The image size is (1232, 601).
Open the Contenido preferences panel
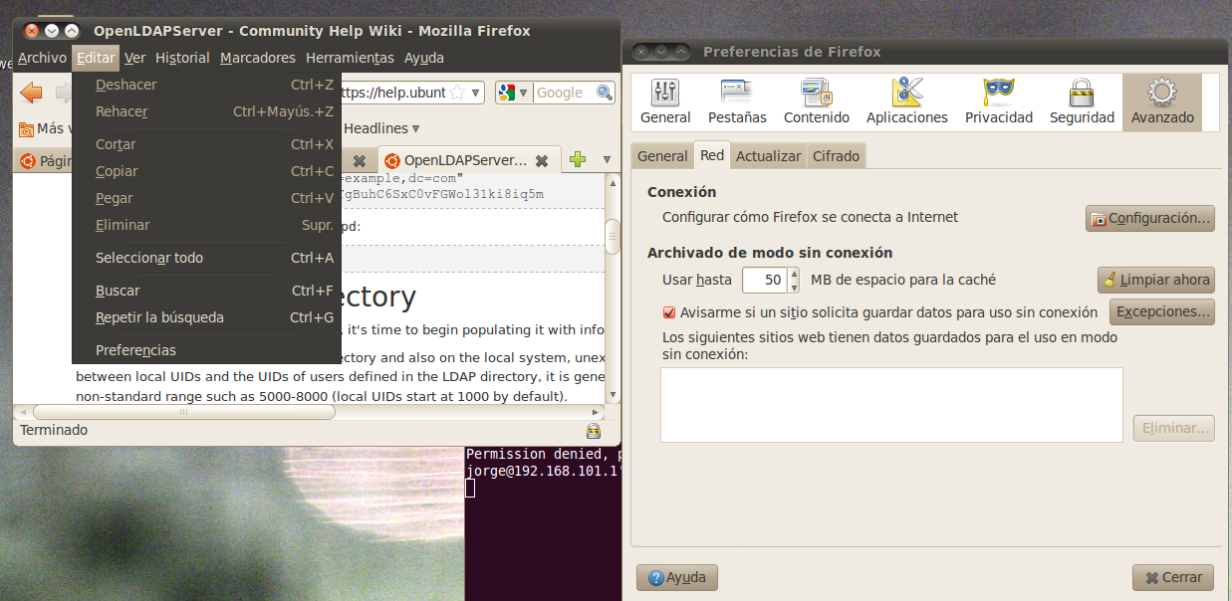pos(816,99)
